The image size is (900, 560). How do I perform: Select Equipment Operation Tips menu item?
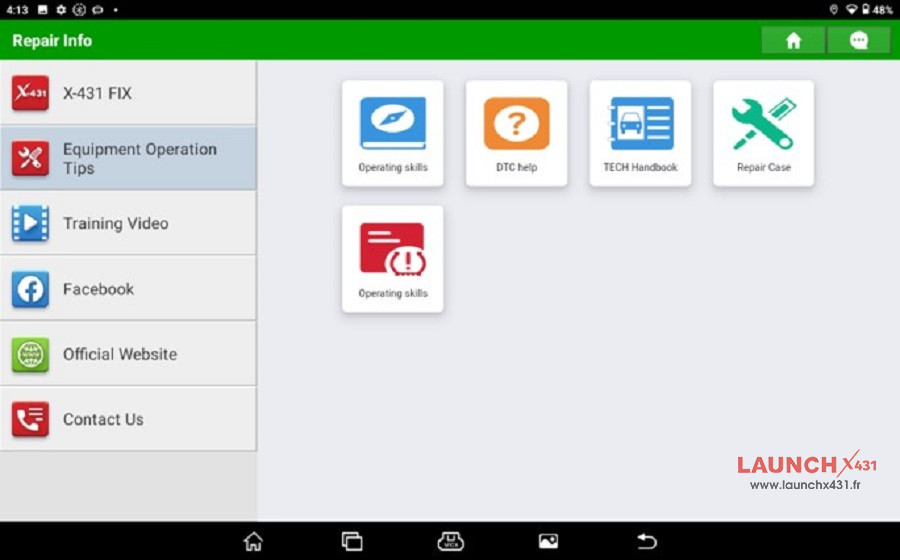point(128,158)
